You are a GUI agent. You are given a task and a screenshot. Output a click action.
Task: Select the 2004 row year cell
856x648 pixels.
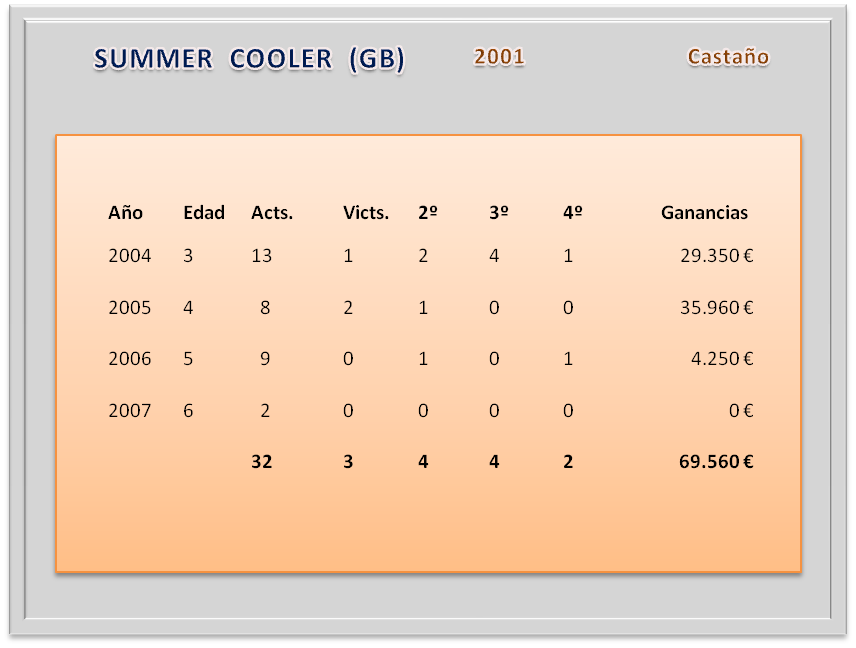(x=130, y=256)
